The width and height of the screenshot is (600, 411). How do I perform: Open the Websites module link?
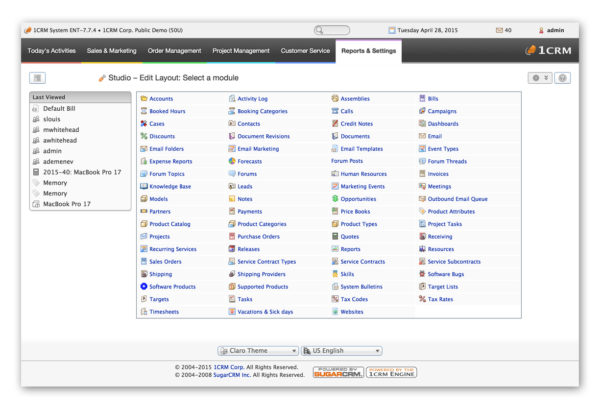point(352,312)
